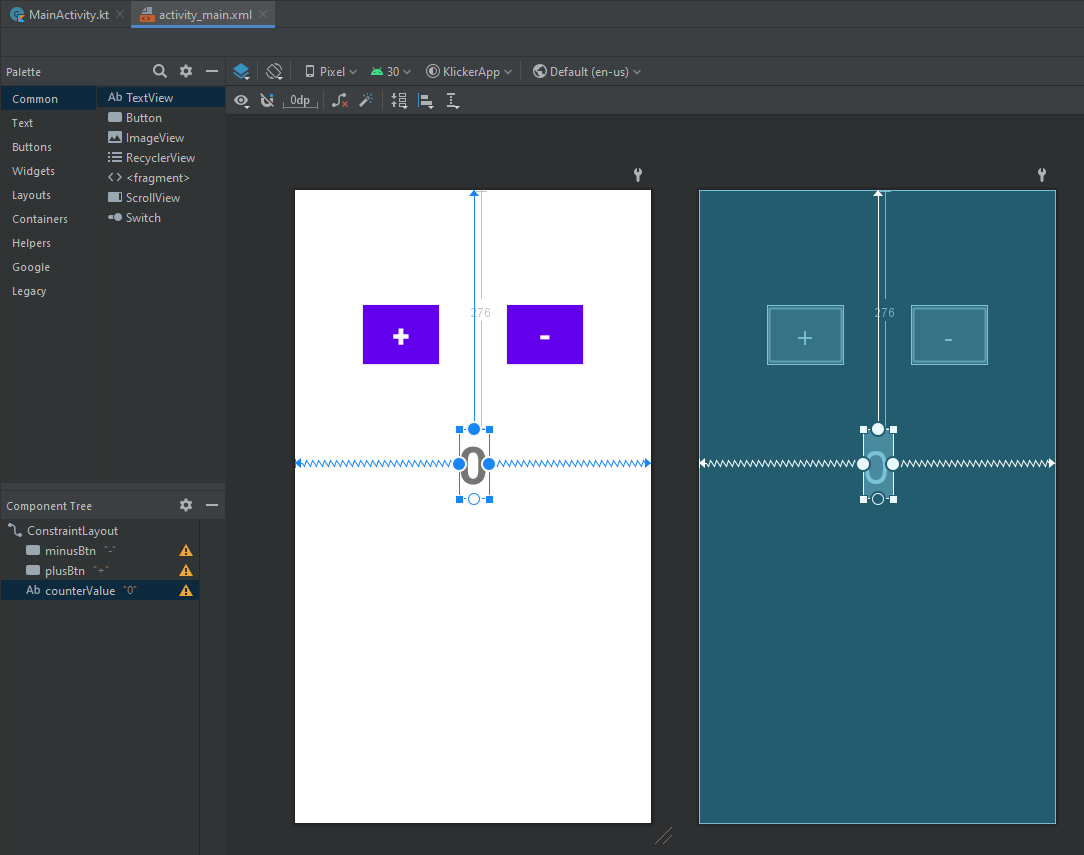Close the MainActivity.kt tab

pyautogui.click(x=120, y=15)
